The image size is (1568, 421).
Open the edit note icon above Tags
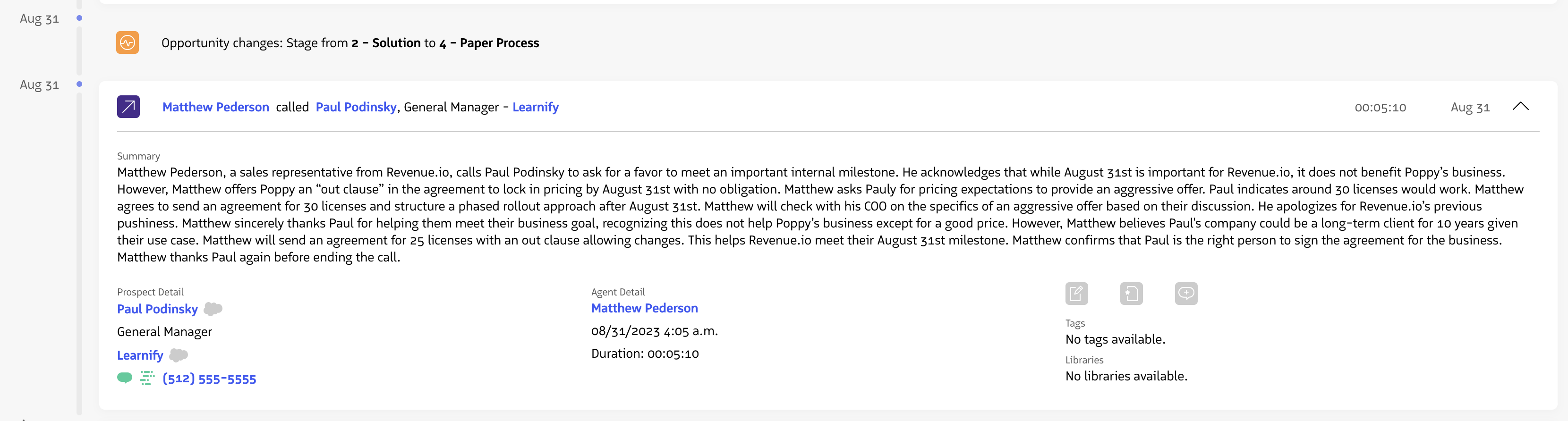pyautogui.click(x=1076, y=294)
